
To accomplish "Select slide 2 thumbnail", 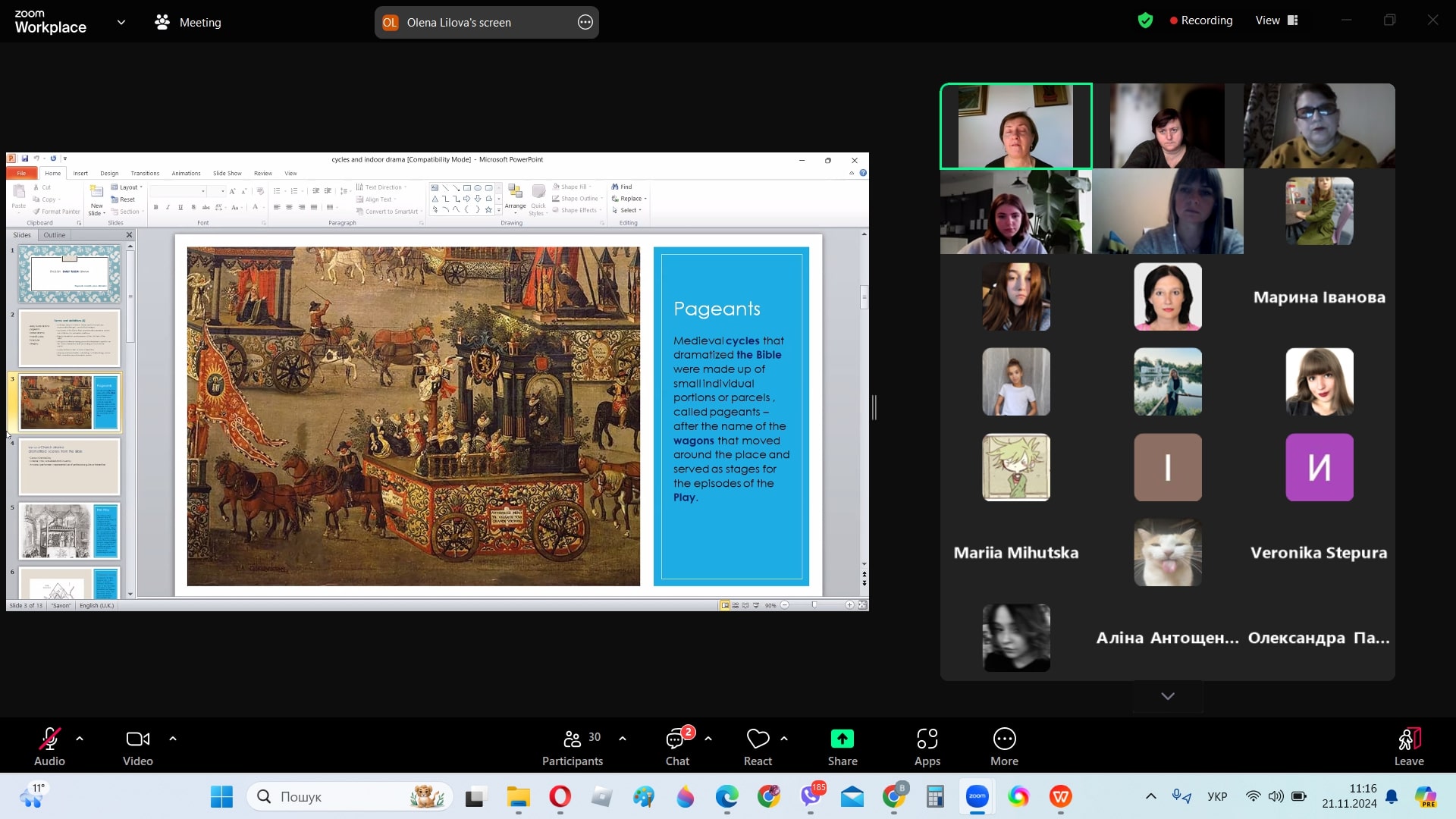I will [x=69, y=338].
